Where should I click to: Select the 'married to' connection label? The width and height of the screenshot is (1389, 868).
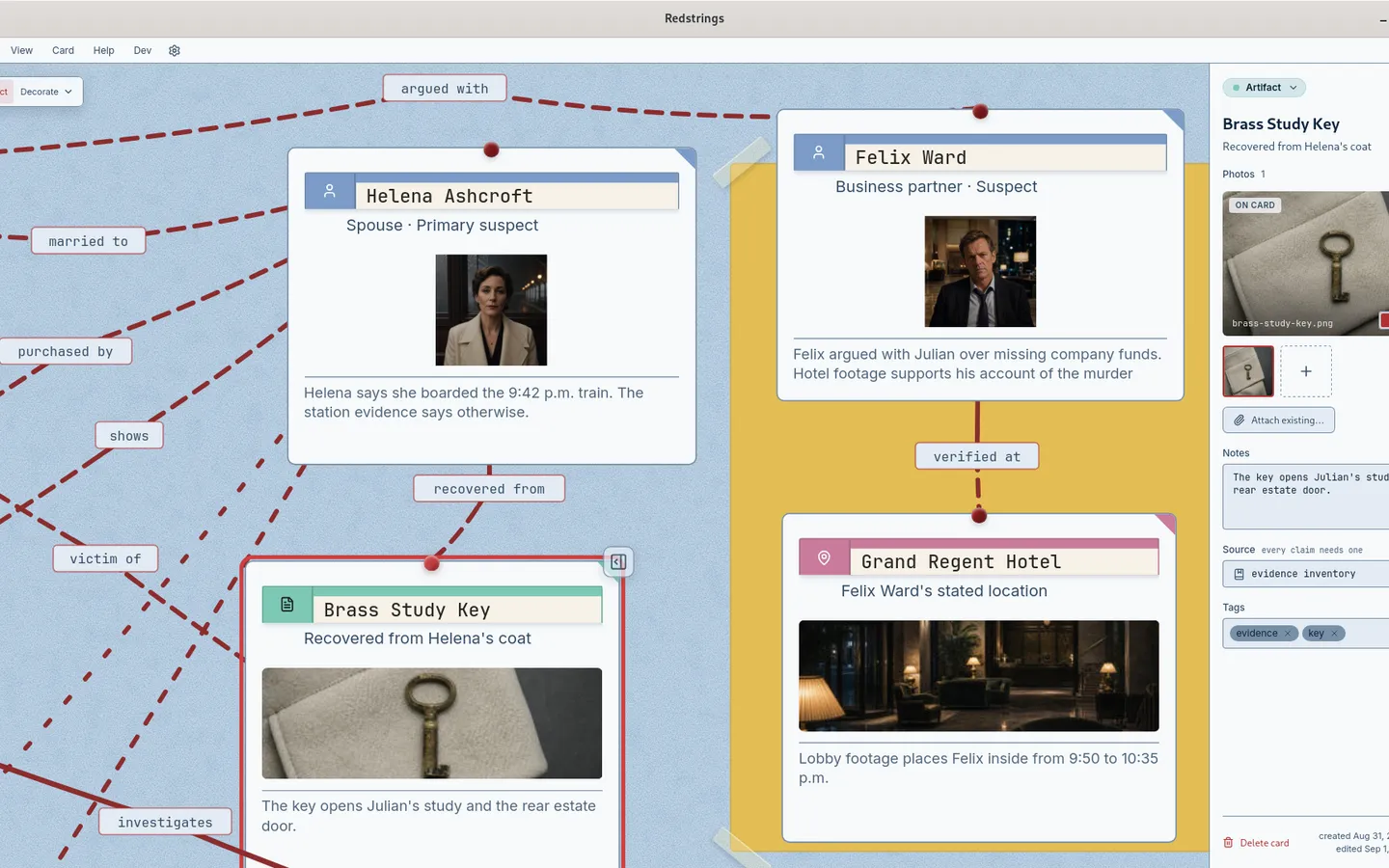pyautogui.click(x=88, y=241)
